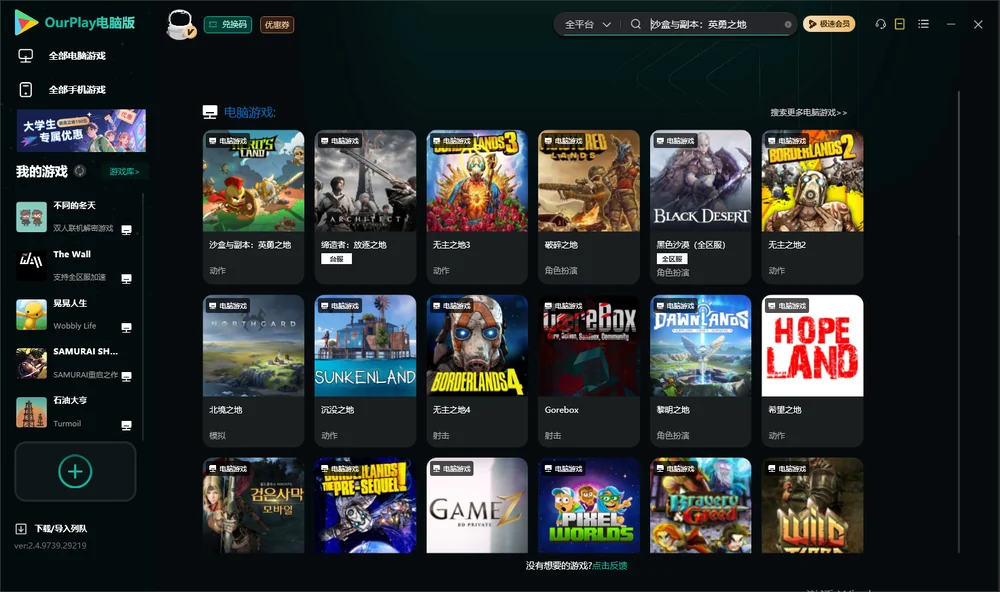Expand the 全平台 platform dropdown
Image resolution: width=1000 pixels, height=592 pixels.
tap(587, 24)
